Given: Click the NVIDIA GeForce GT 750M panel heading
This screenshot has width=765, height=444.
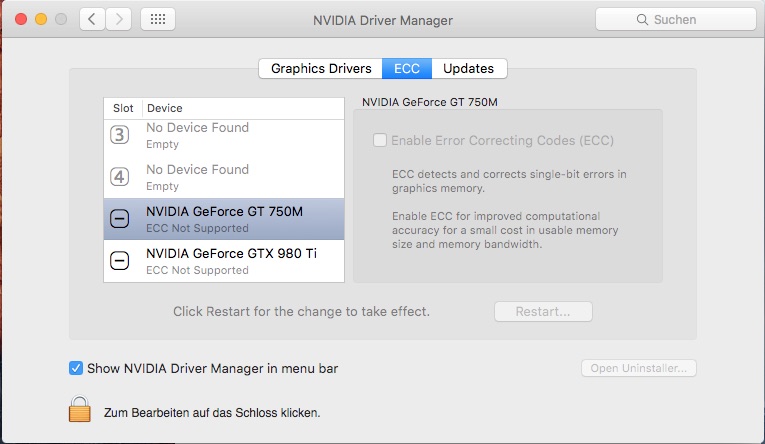Looking at the screenshot, I should click(x=429, y=102).
